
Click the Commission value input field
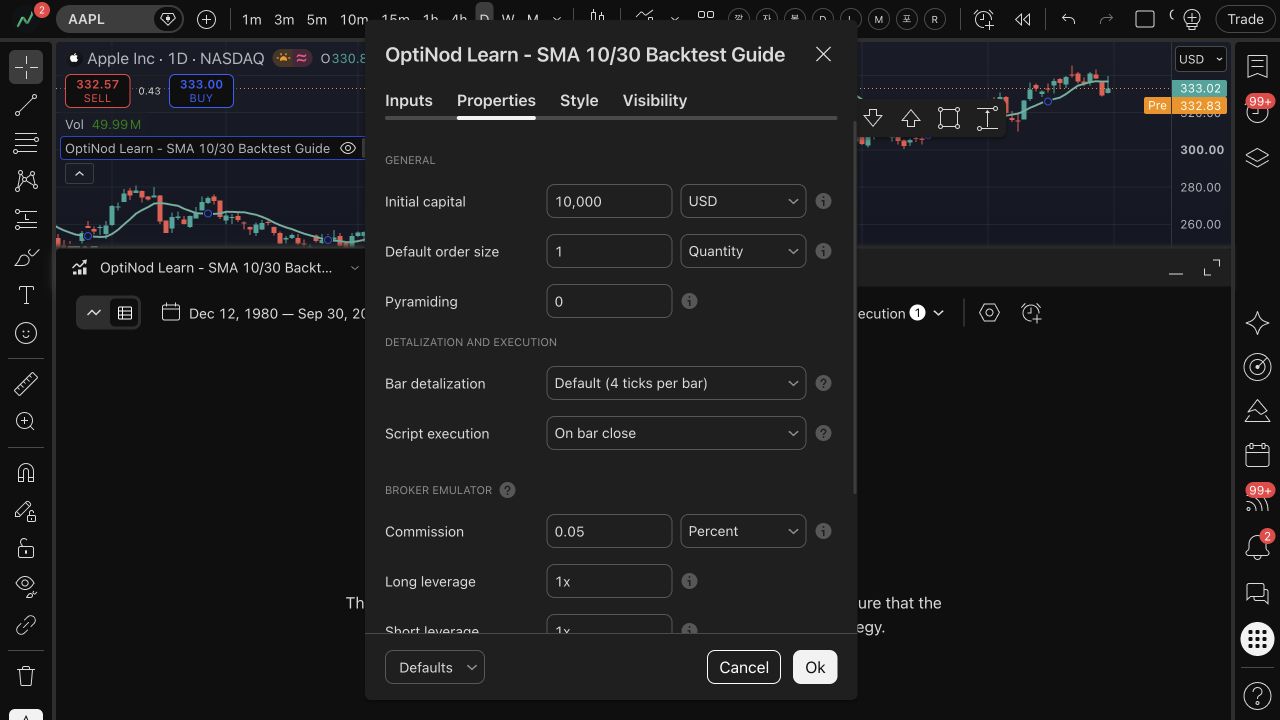pos(609,531)
